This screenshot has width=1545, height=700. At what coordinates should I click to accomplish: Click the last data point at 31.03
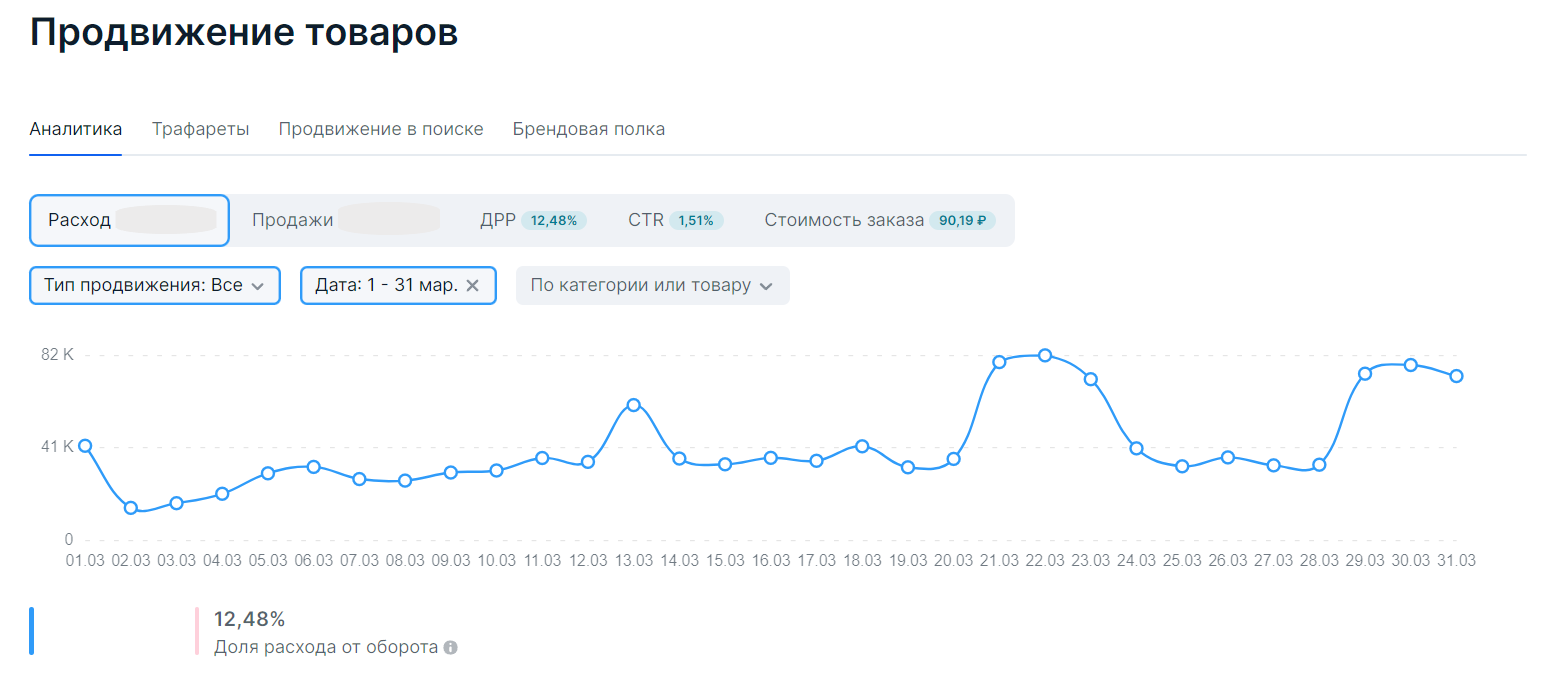coord(1457,376)
